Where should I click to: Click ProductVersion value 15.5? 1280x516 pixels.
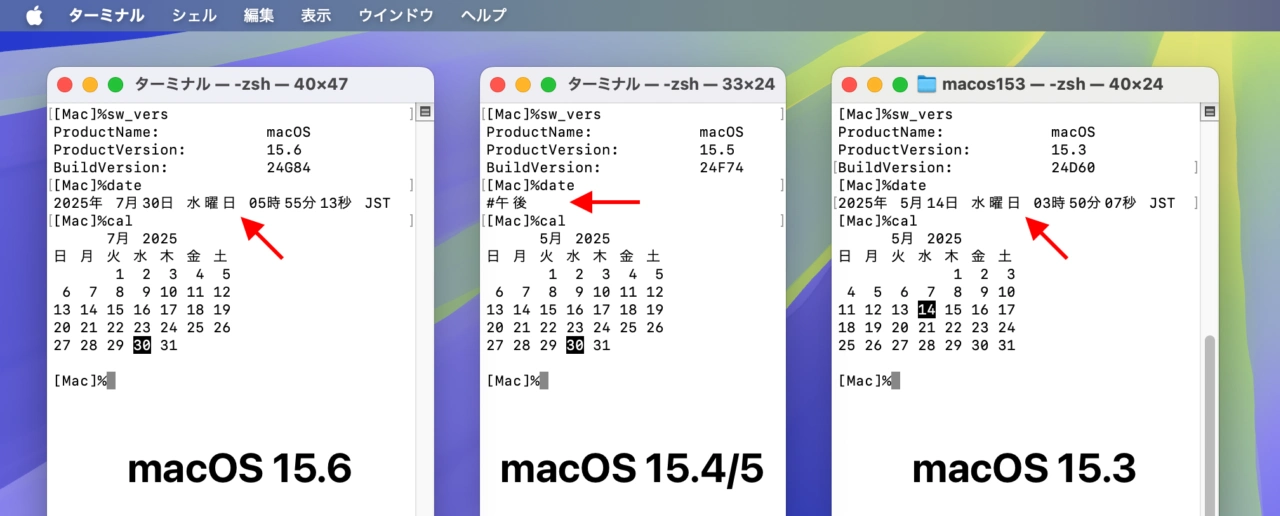click(x=717, y=150)
